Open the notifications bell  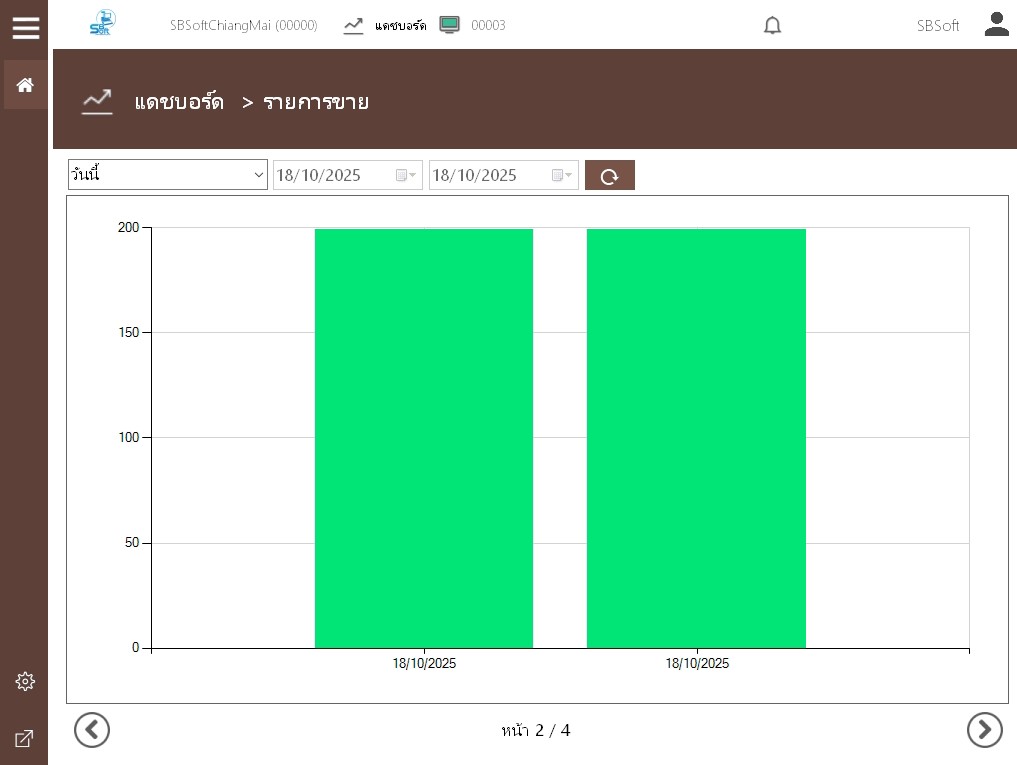pyautogui.click(x=772, y=26)
